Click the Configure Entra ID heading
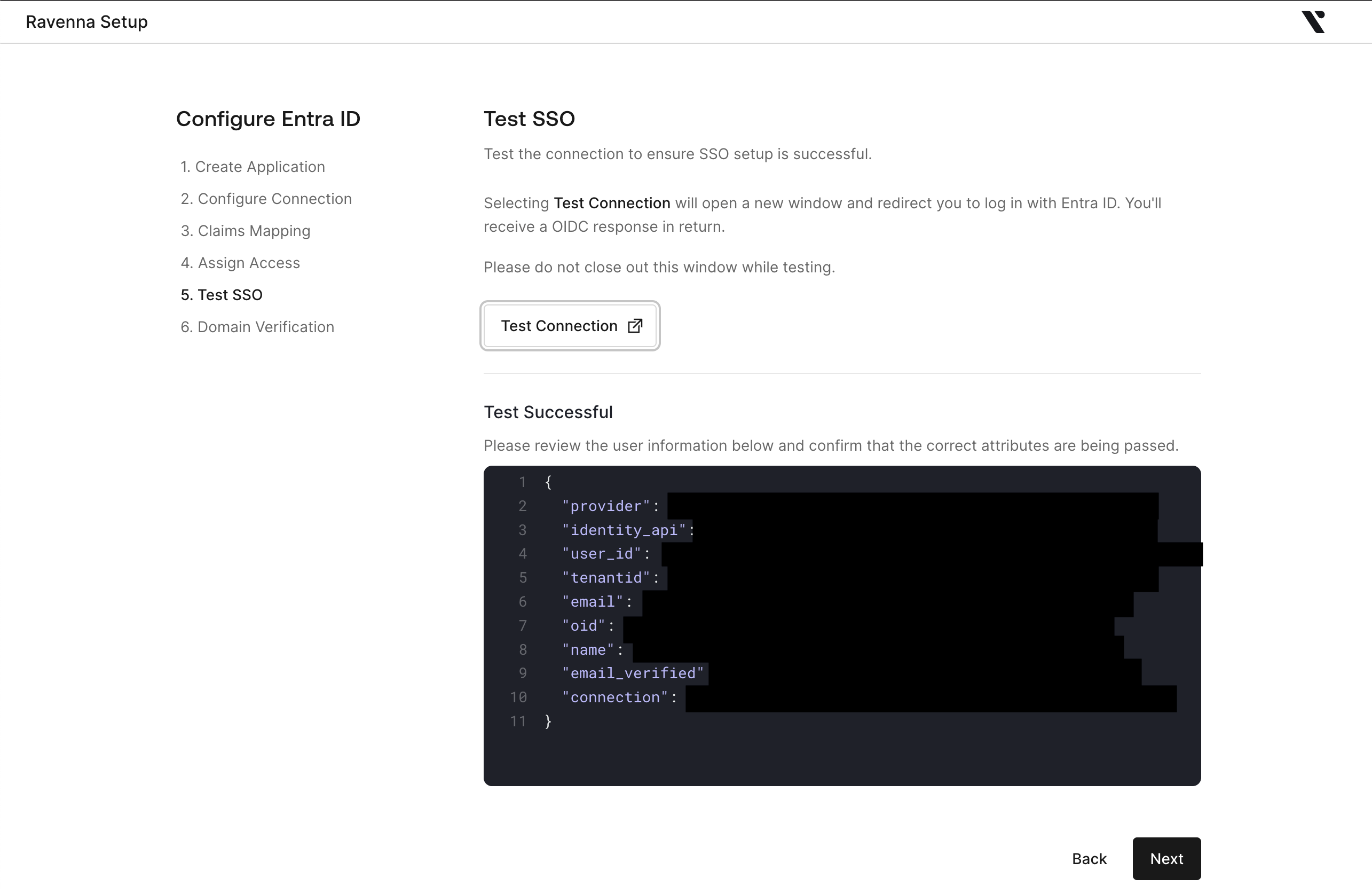 point(268,119)
